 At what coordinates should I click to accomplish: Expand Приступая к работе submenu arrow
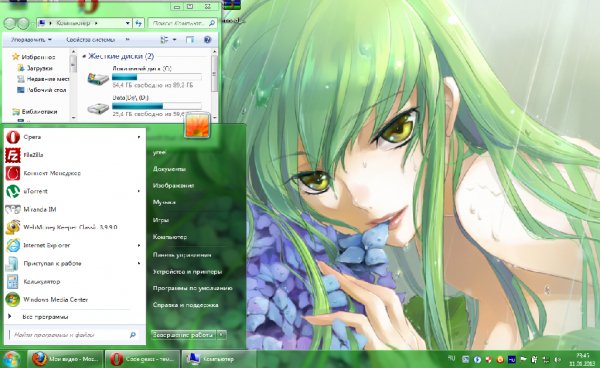pos(139,264)
